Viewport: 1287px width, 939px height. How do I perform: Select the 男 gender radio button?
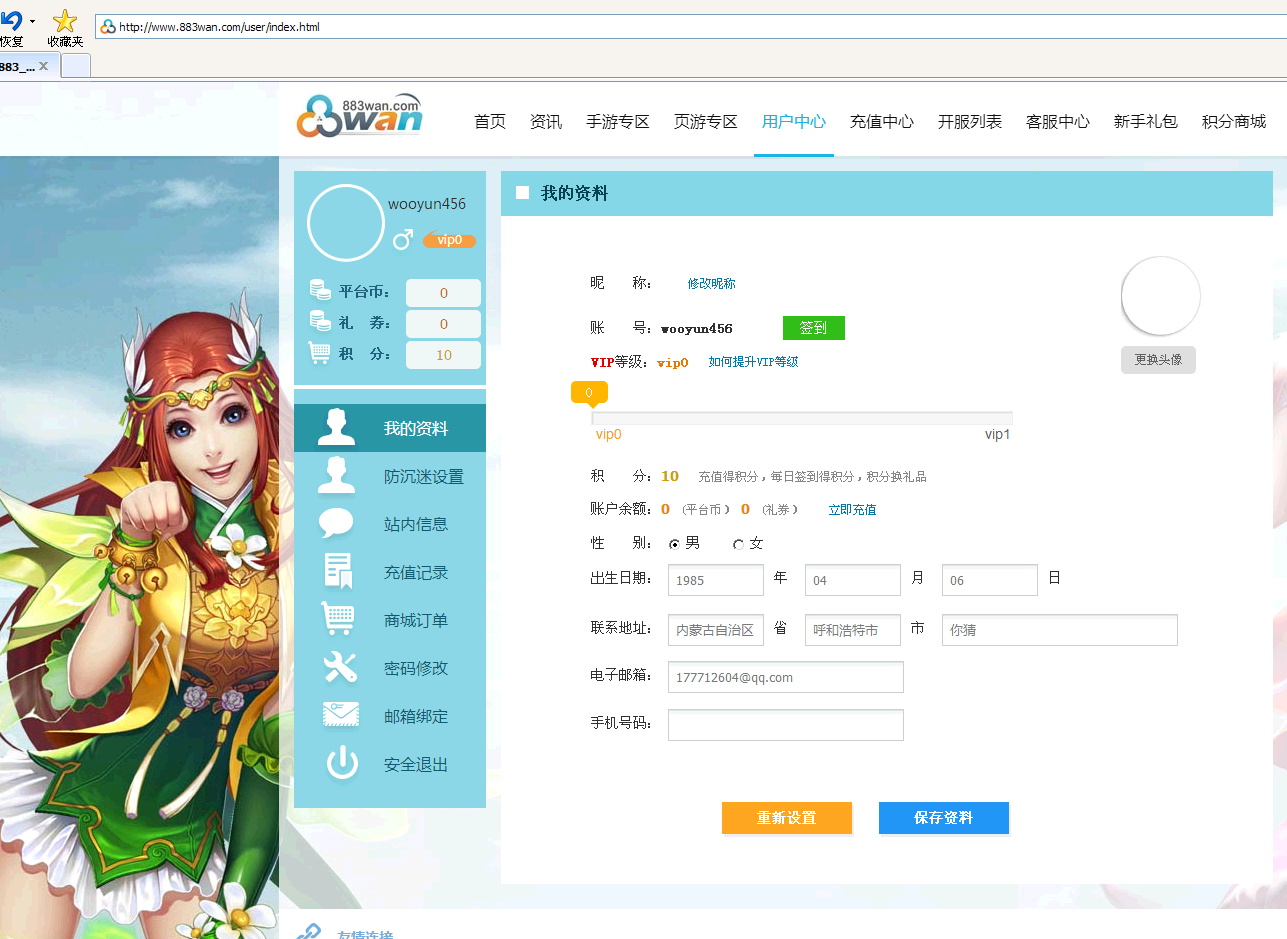pos(675,544)
